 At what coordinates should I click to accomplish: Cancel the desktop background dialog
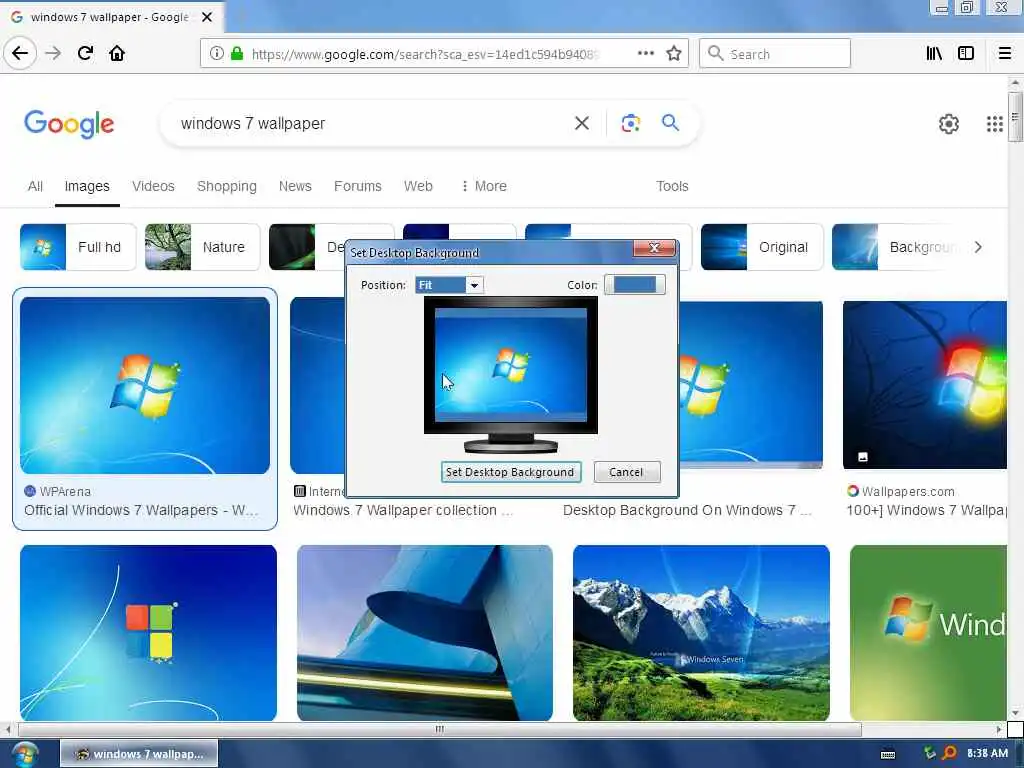[x=626, y=472]
